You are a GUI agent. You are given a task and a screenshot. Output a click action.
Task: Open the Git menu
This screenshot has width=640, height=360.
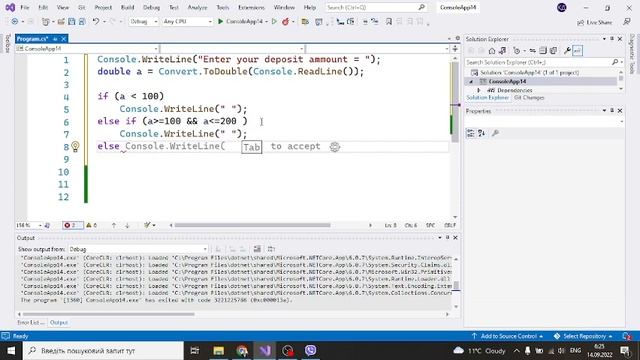click(82, 7)
